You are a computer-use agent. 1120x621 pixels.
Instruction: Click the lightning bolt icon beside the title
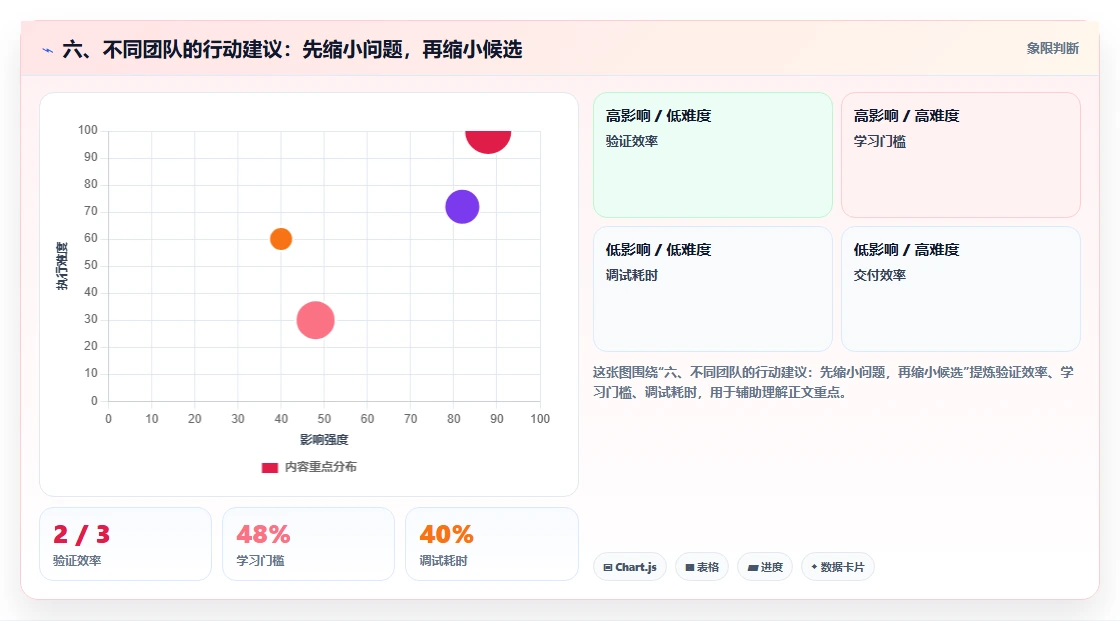pyautogui.click(x=48, y=50)
